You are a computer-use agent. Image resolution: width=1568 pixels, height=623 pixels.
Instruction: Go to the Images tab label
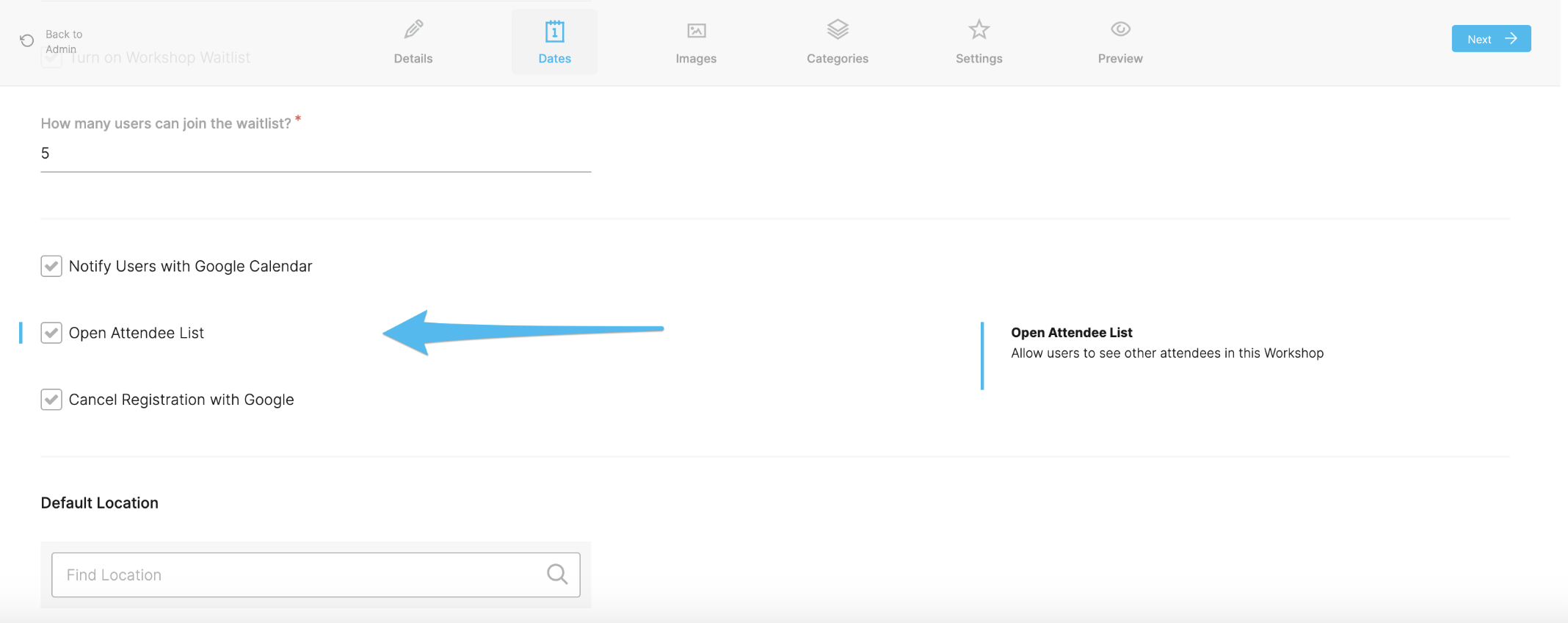point(696,59)
